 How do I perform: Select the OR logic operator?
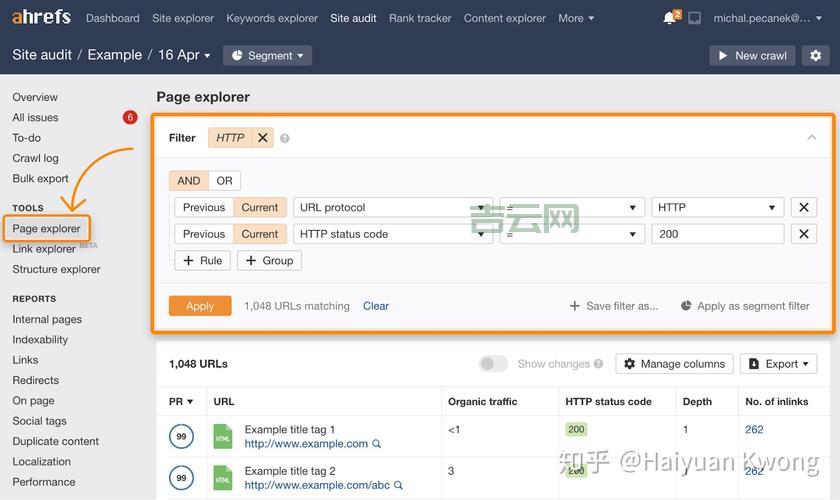click(x=224, y=181)
